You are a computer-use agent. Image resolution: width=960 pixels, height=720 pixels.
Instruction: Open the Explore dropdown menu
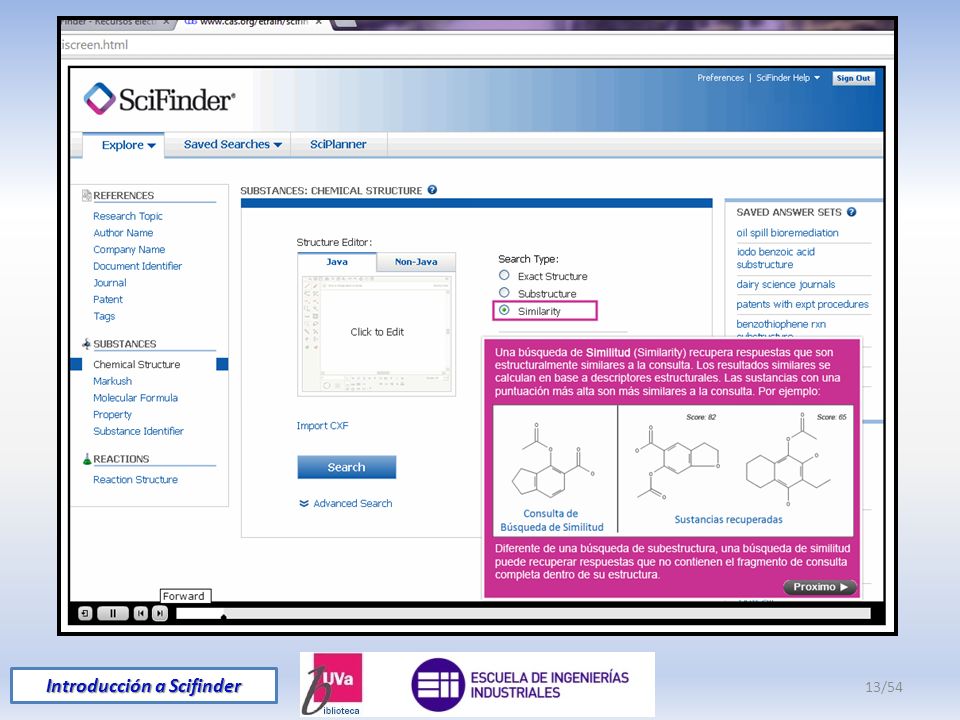click(129, 145)
